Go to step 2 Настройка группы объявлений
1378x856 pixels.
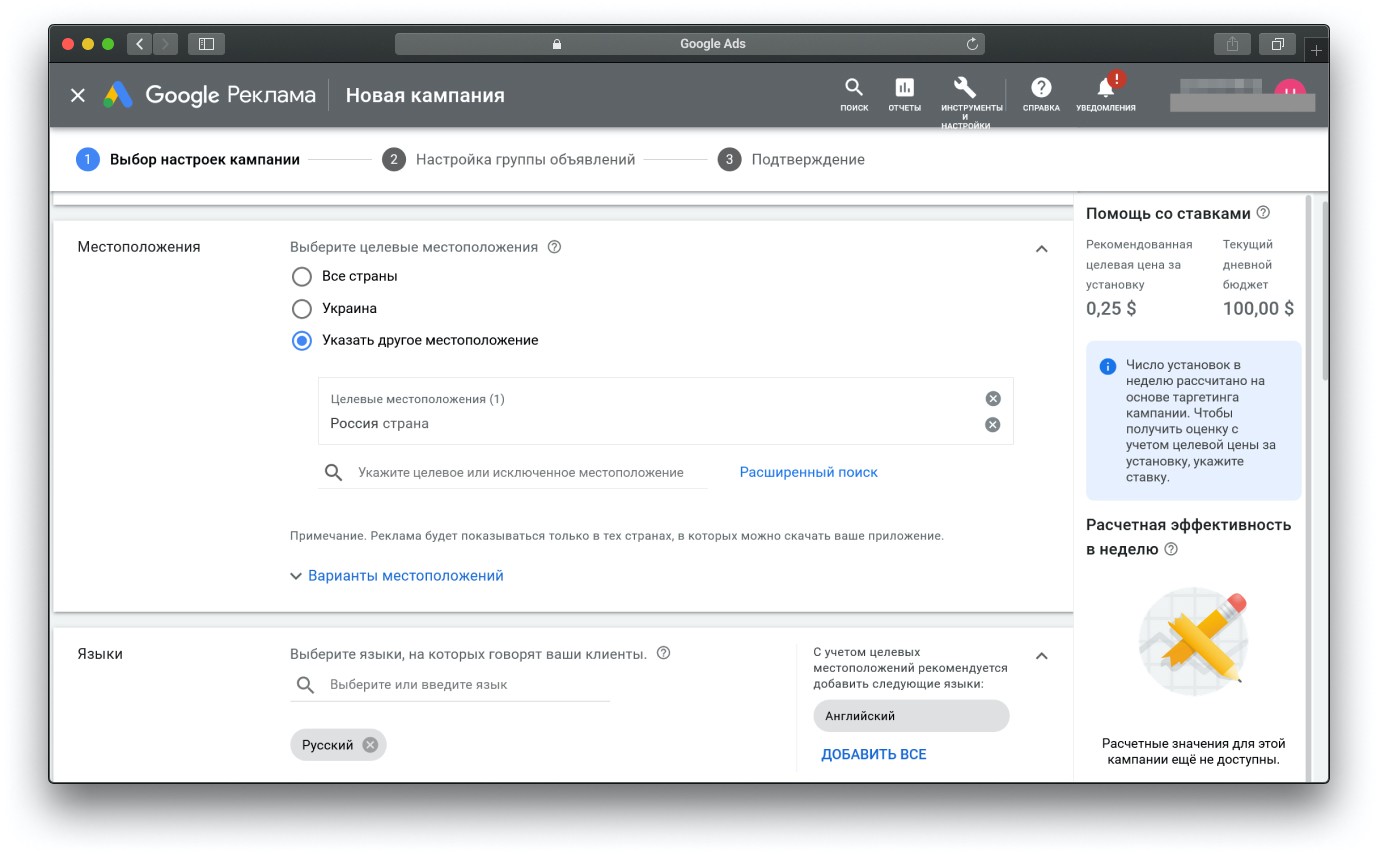click(x=509, y=159)
